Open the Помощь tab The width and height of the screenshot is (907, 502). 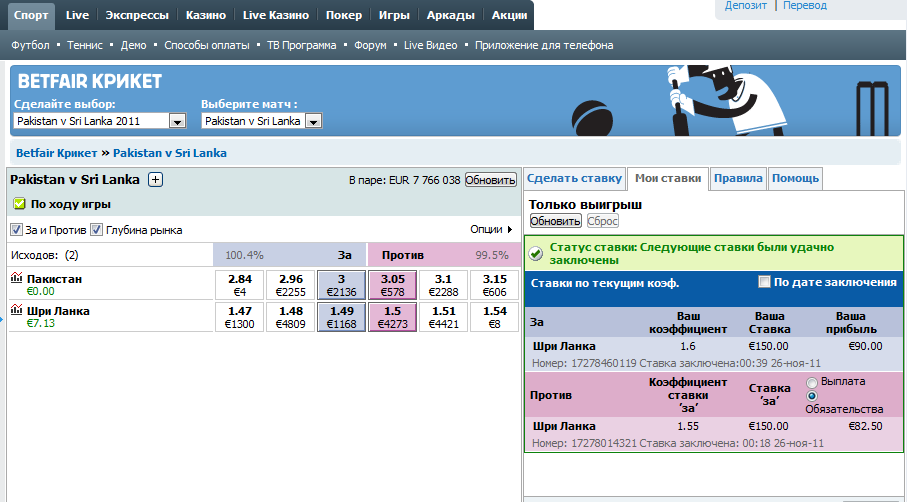tap(795, 178)
